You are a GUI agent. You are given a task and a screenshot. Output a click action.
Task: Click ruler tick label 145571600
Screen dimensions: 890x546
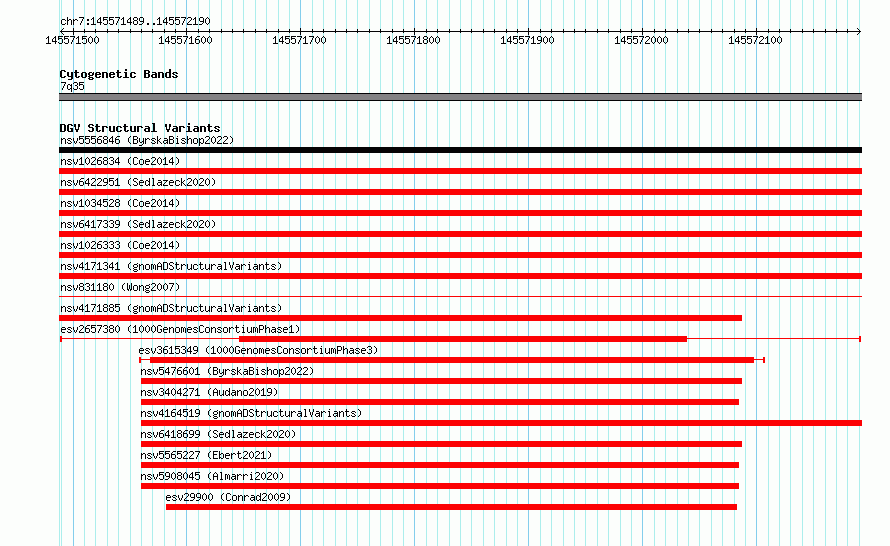click(185, 40)
